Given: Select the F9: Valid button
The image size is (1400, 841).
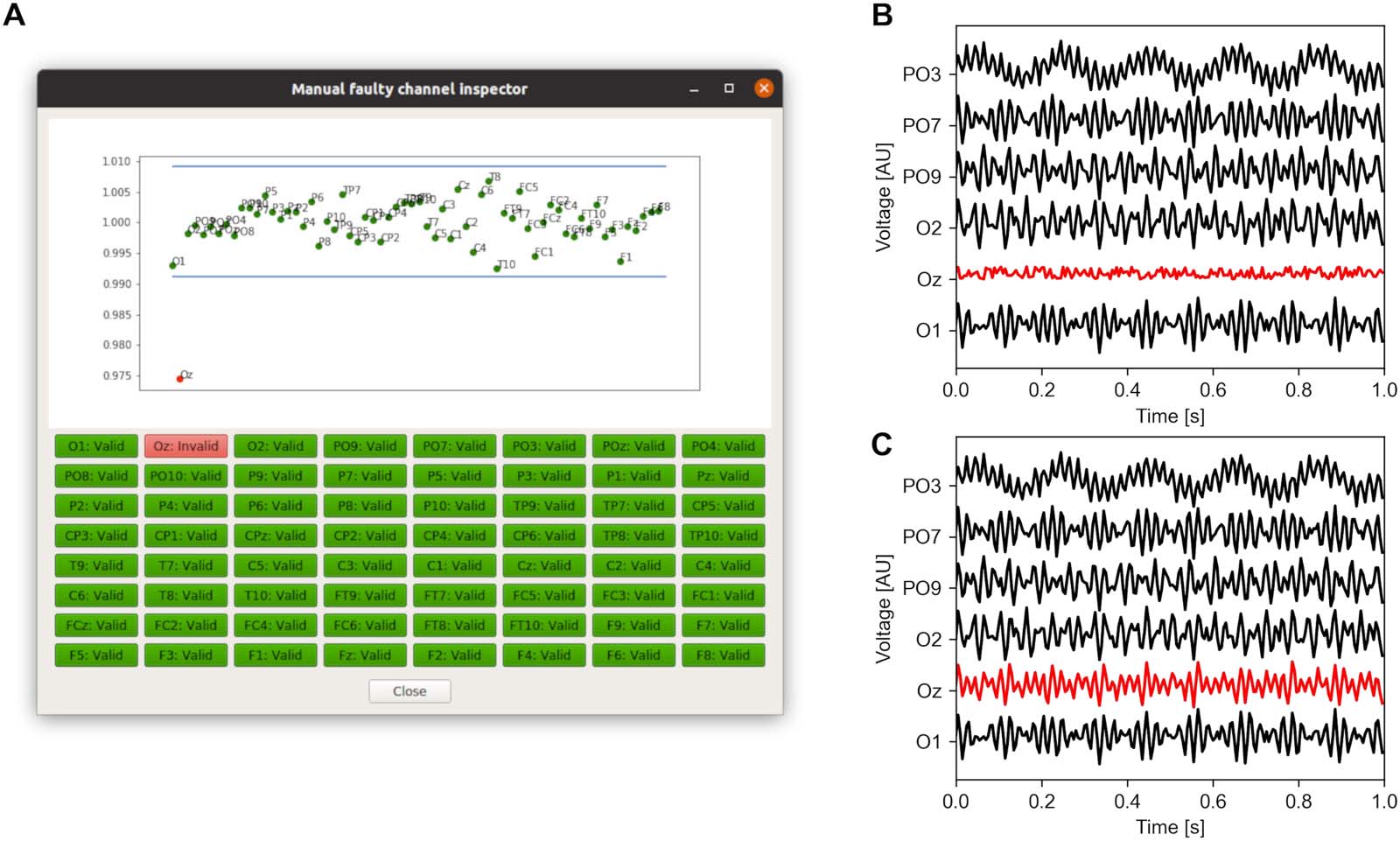Looking at the screenshot, I should point(633,625).
